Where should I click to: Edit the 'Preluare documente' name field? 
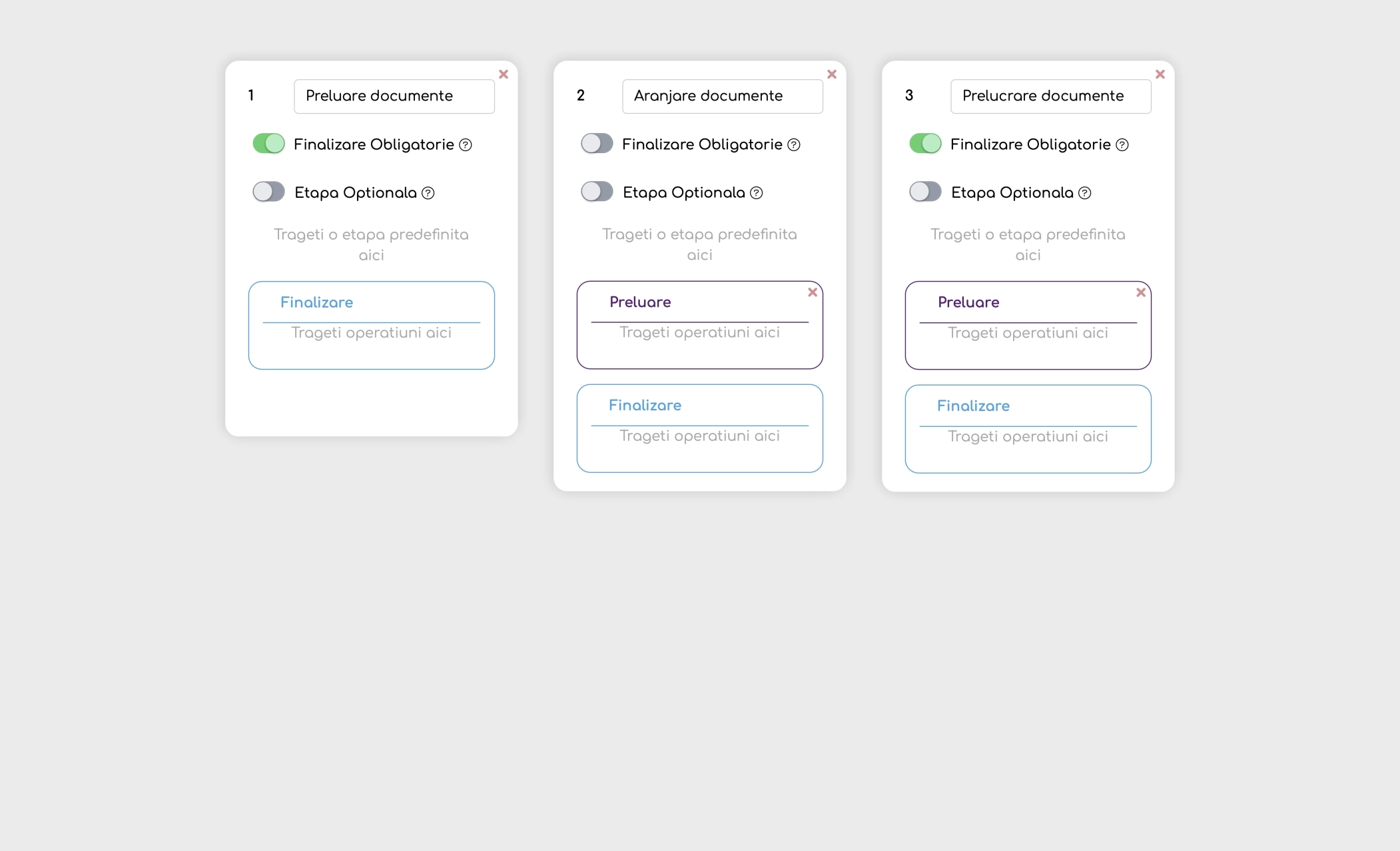(394, 97)
